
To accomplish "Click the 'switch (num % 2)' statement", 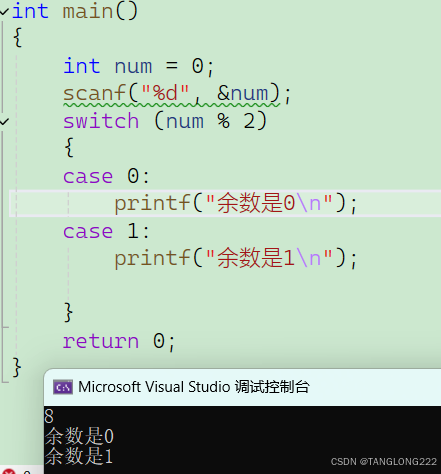I will pyautogui.click(x=165, y=121).
